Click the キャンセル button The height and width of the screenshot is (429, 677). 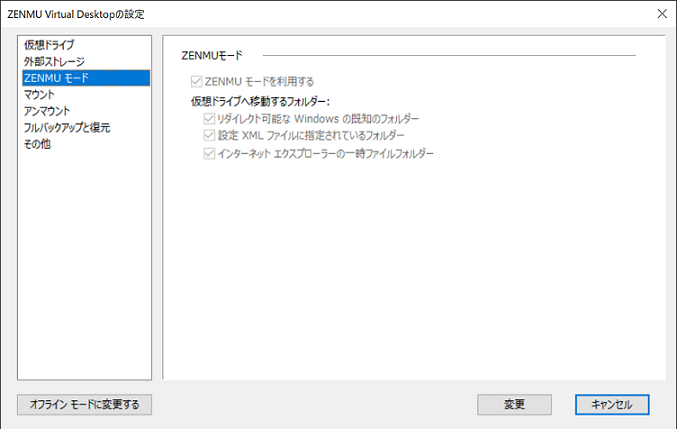[x=612, y=404]
